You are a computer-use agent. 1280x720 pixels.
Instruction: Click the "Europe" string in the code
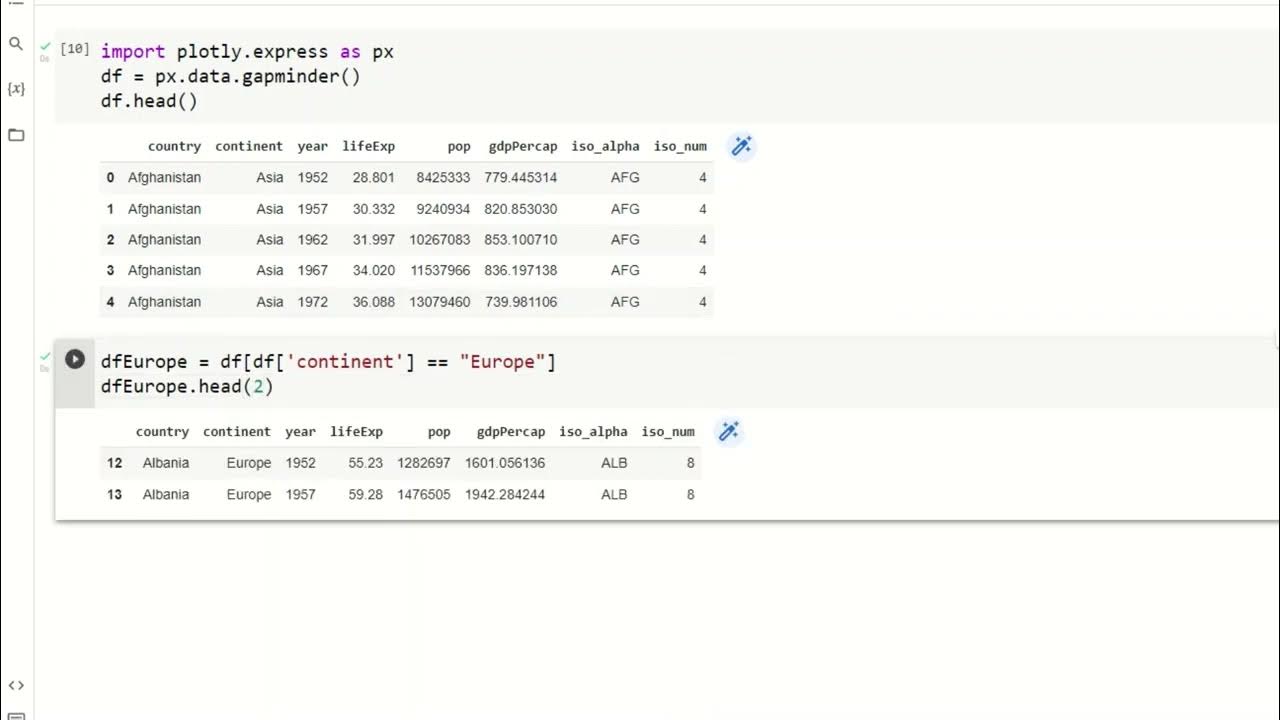click(503, 362)
